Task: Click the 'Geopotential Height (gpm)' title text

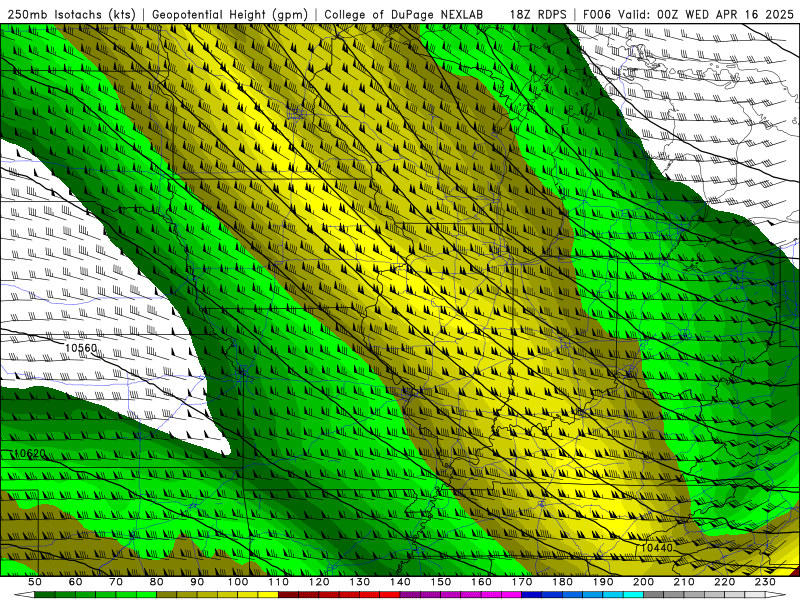Action: point(230,14)
